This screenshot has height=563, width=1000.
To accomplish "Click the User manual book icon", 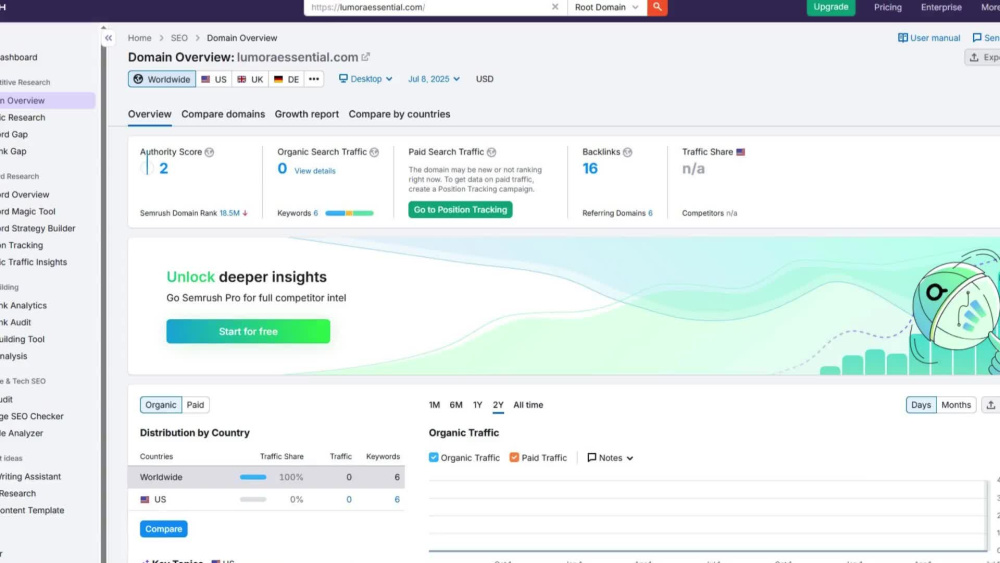I will click(x=902, y=38).
